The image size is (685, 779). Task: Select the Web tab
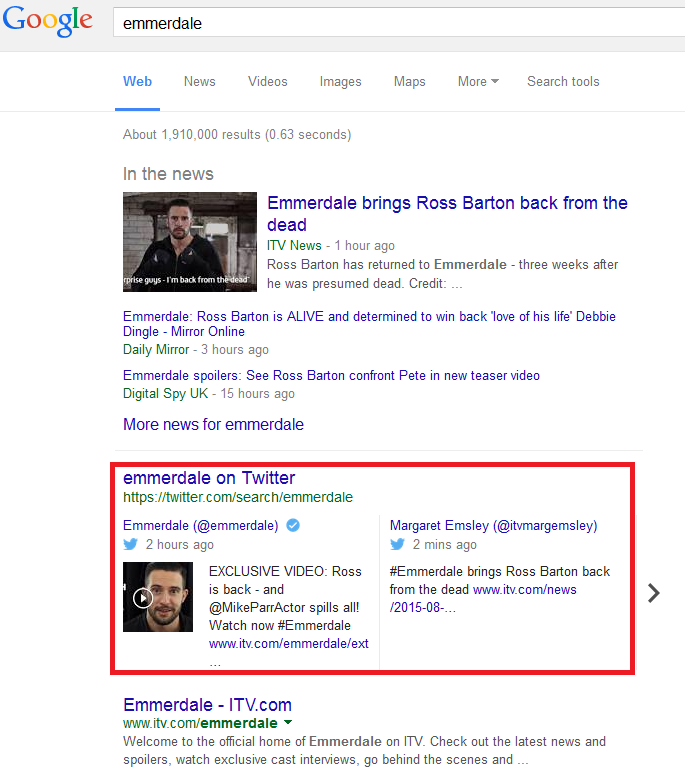point(138,81)
